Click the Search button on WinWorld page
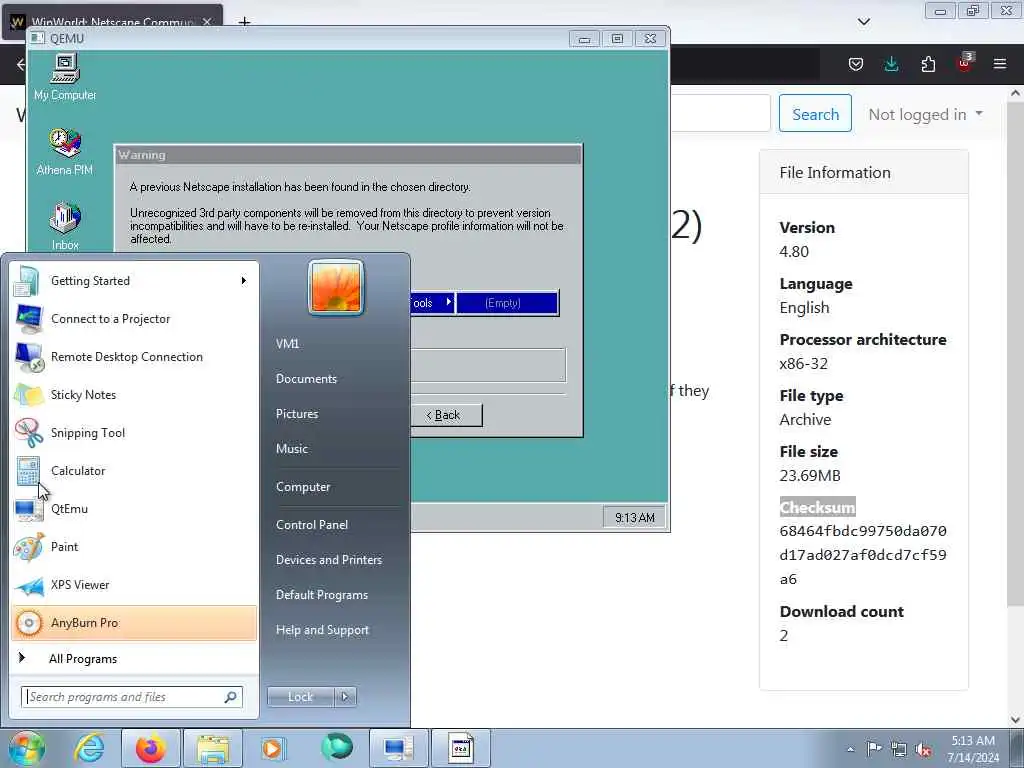 815,114
